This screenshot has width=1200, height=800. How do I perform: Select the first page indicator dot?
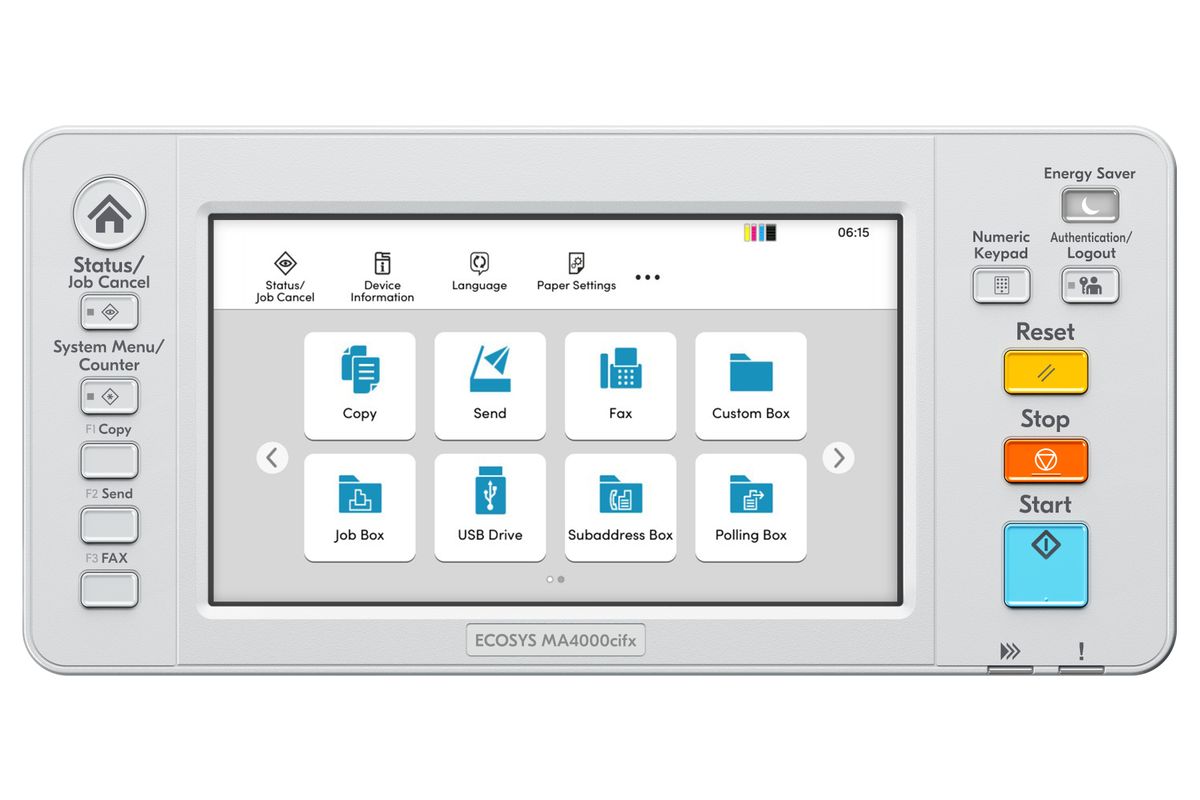point(550,579)
